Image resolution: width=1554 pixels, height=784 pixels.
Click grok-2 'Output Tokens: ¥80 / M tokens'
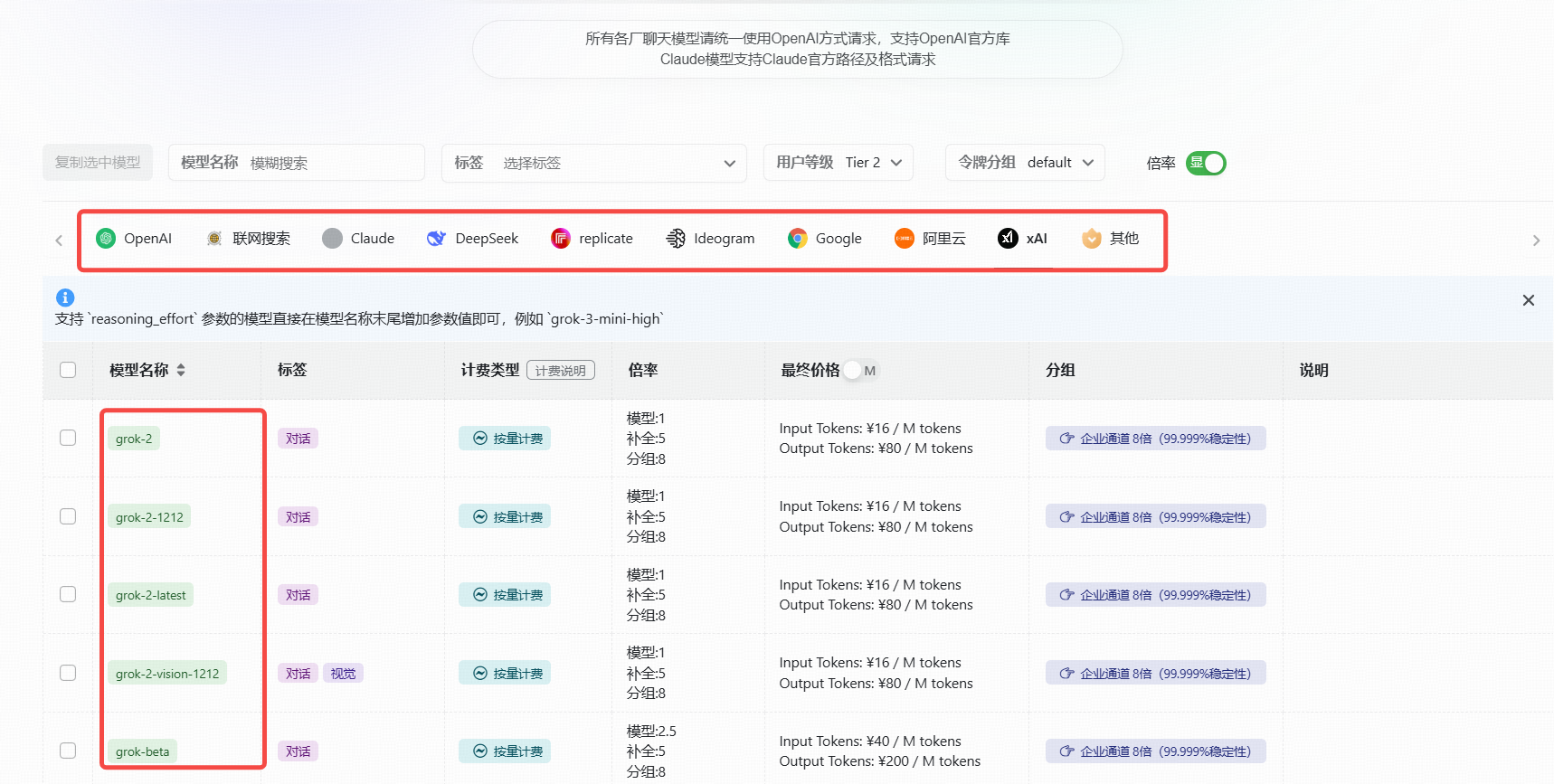coord(876,449)
